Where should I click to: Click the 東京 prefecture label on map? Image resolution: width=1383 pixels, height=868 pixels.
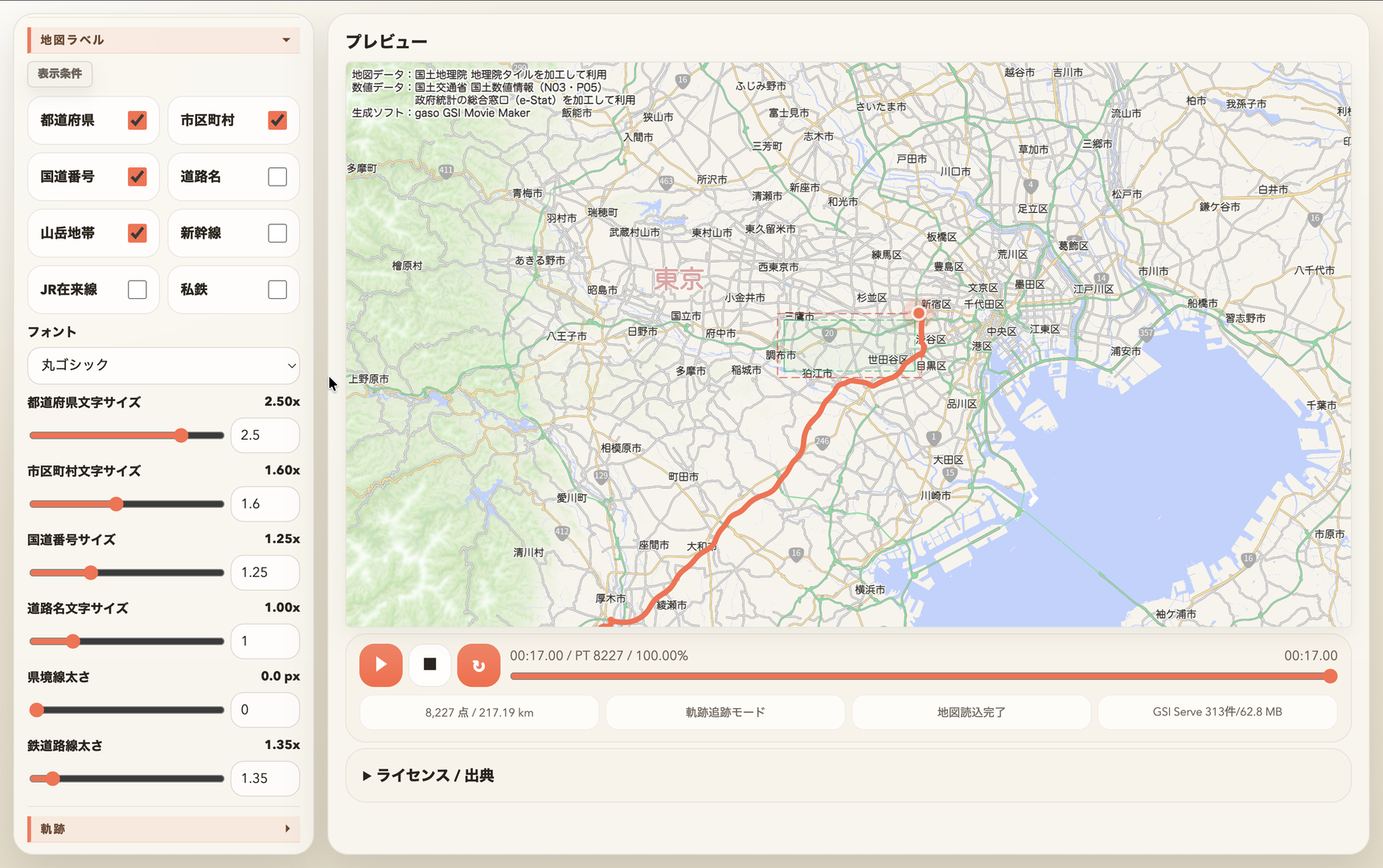tap(679, 280)
